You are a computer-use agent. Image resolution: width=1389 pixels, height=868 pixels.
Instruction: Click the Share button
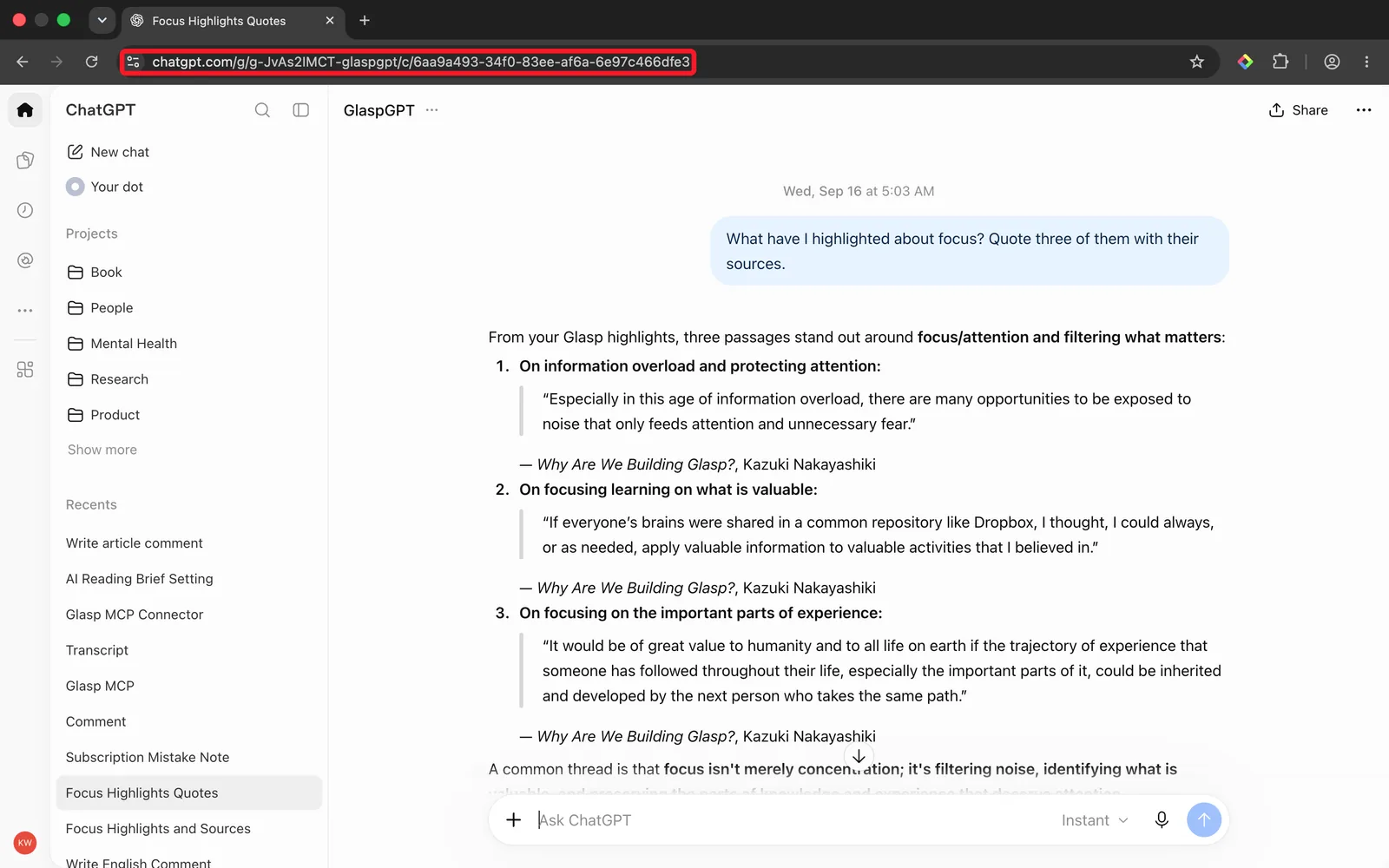coord(1299,110)
